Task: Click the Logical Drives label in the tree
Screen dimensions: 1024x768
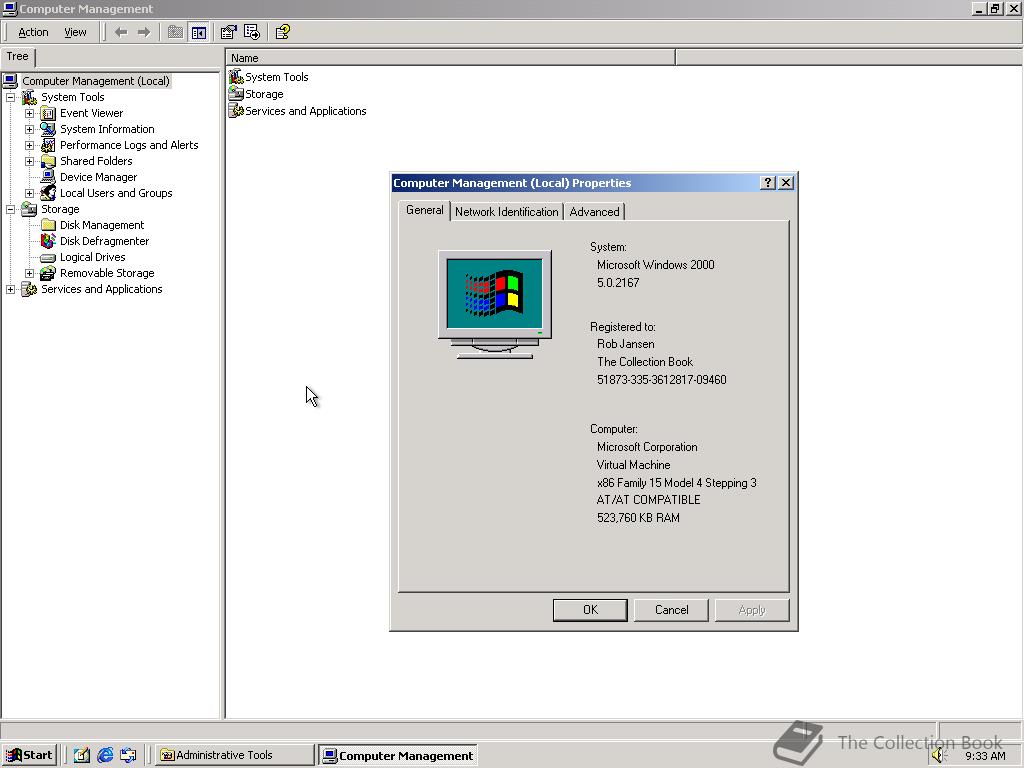Action: (x=93, y=257)
